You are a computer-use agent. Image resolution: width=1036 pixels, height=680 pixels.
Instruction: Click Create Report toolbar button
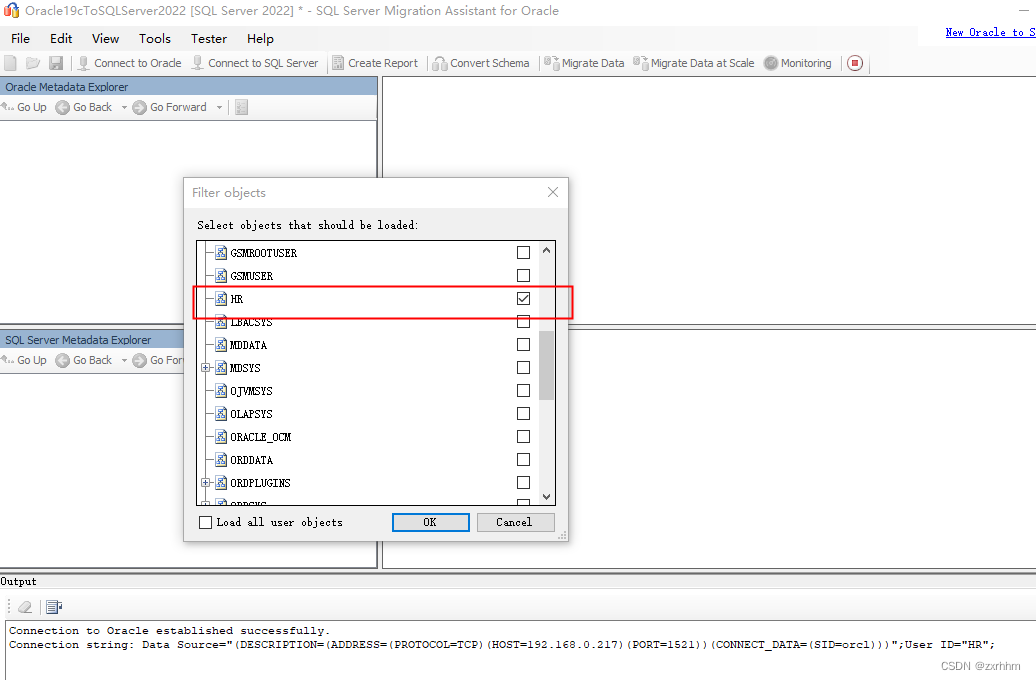tap(375, 63)
